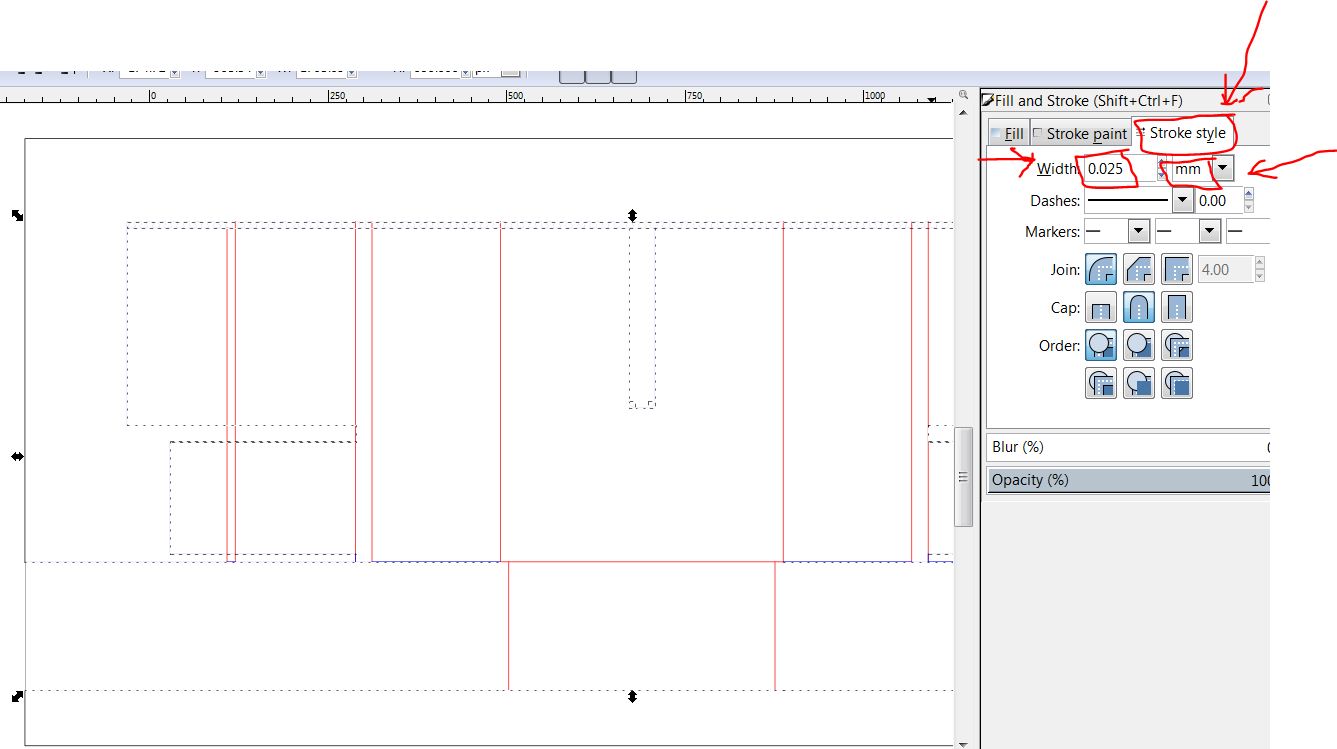
Task: Click the 250 mark on the ruler
Action: (x=339, y=96)
